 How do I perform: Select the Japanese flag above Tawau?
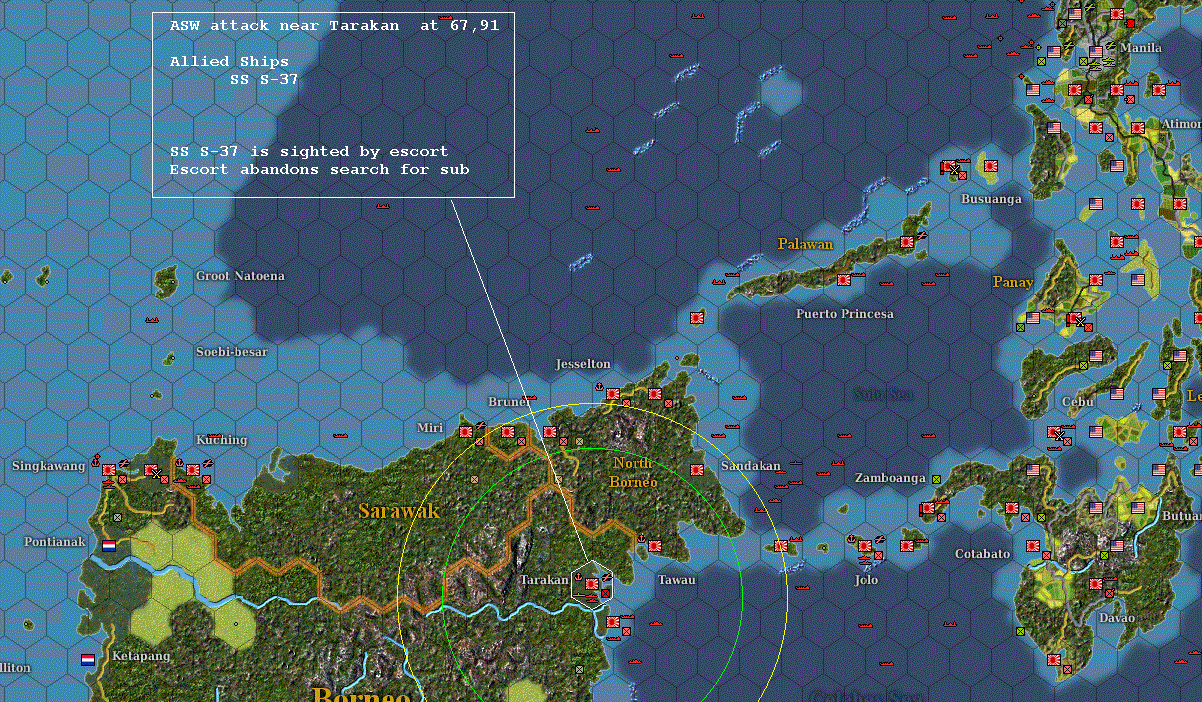[x=655, y=546]
